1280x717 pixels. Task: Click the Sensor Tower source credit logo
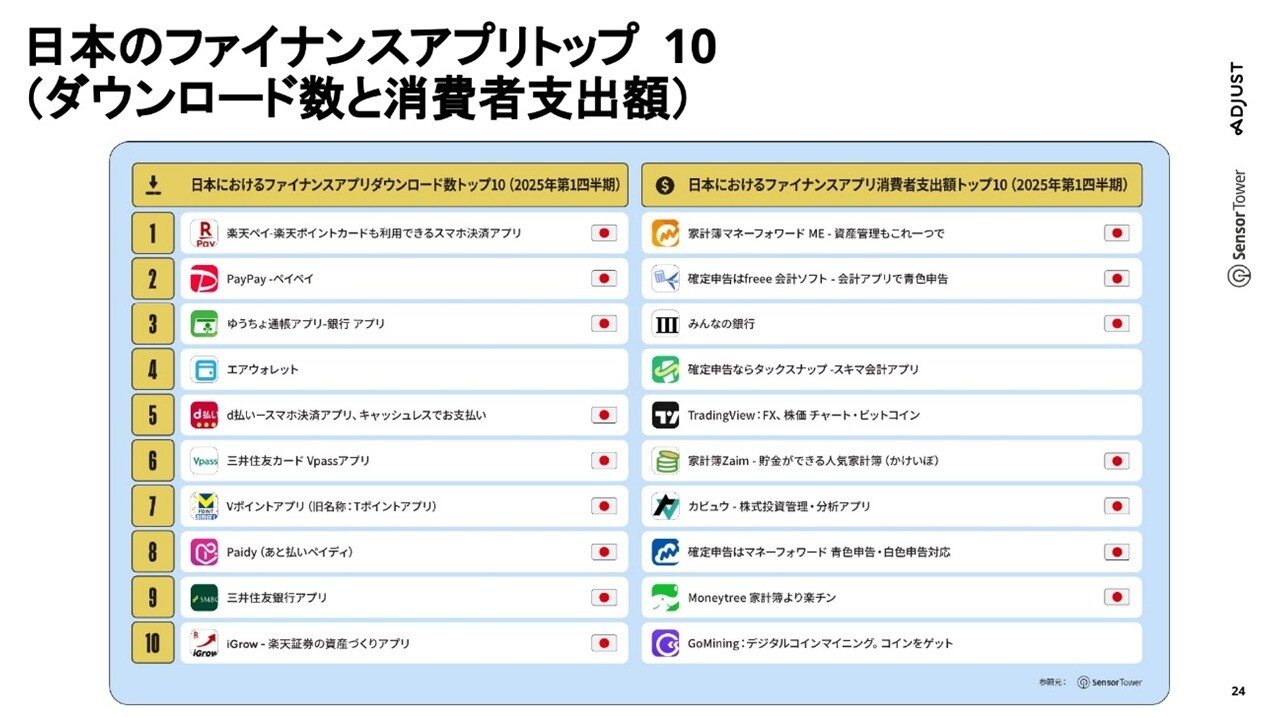(1109, 682)
